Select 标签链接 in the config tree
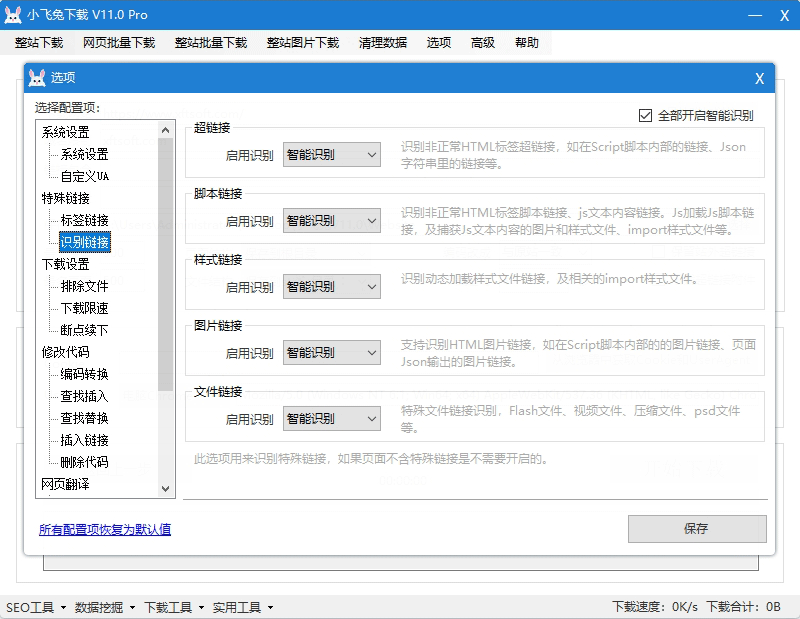 (85, 220)
